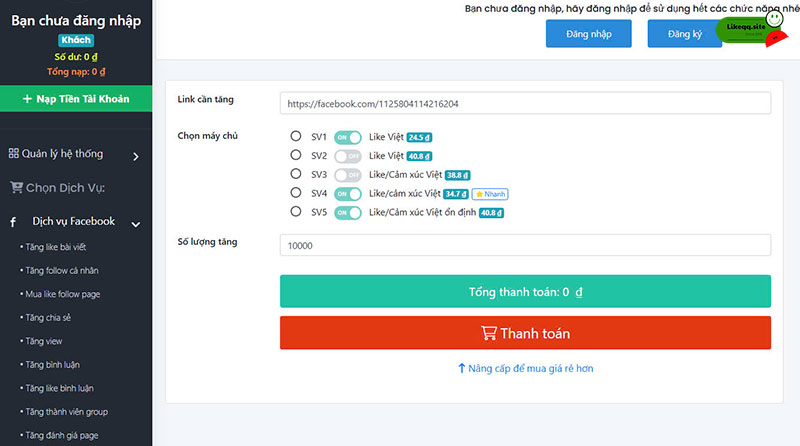The width and height of the screenshot is (800, 446).
Task: Click the 24.5 đ price badge on SV1
Action: click(419, 137)
